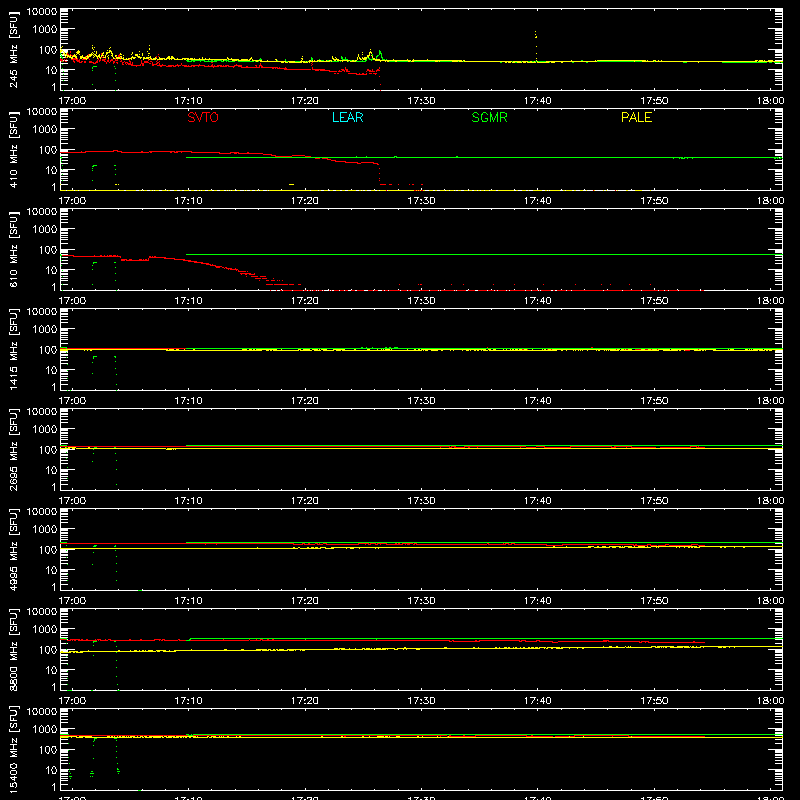Click the 17:00 time label under 4995 MHz plot
Viewport: 800px width, 800px height.
tap(72, 601)
